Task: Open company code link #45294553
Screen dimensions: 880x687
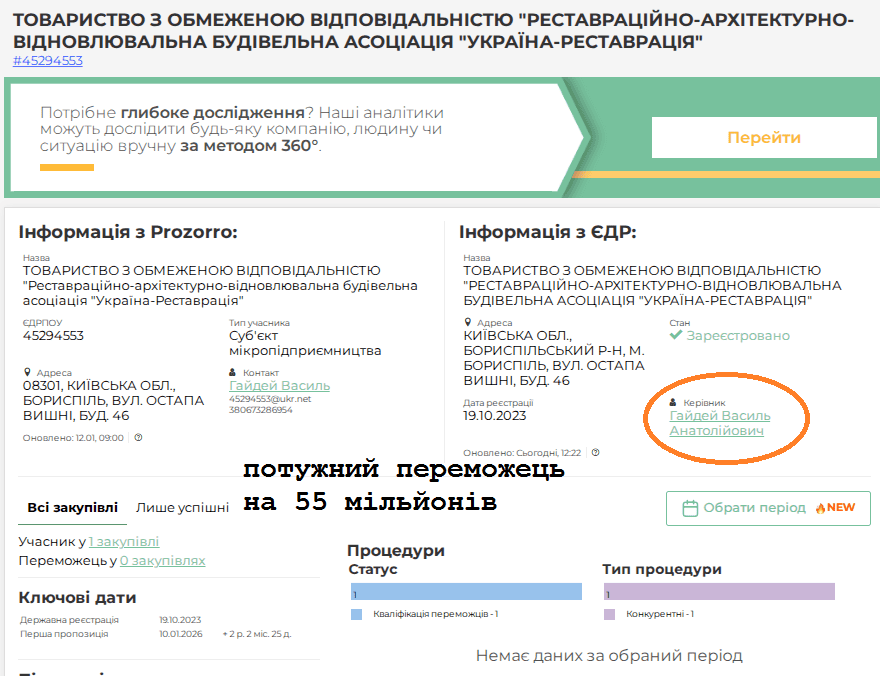Action: click(x=48, y=61)
